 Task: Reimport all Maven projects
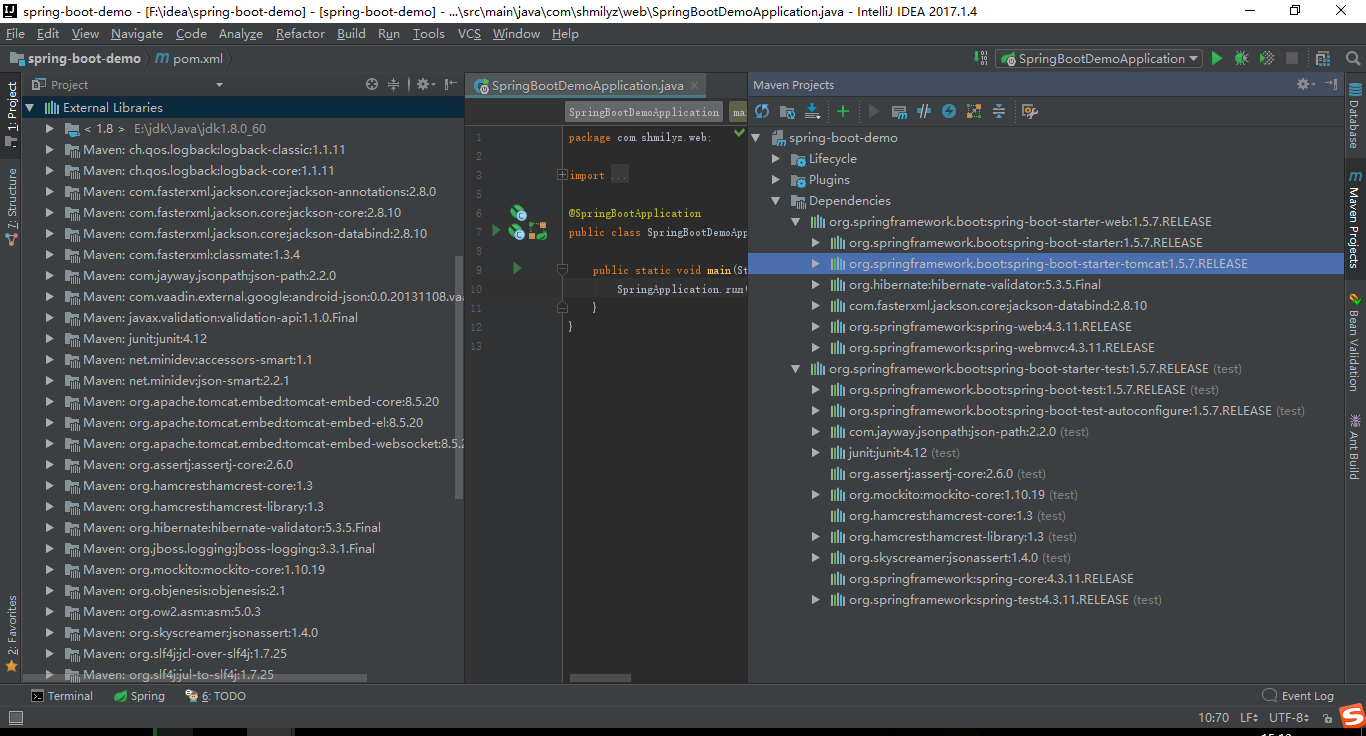[762, 111]
